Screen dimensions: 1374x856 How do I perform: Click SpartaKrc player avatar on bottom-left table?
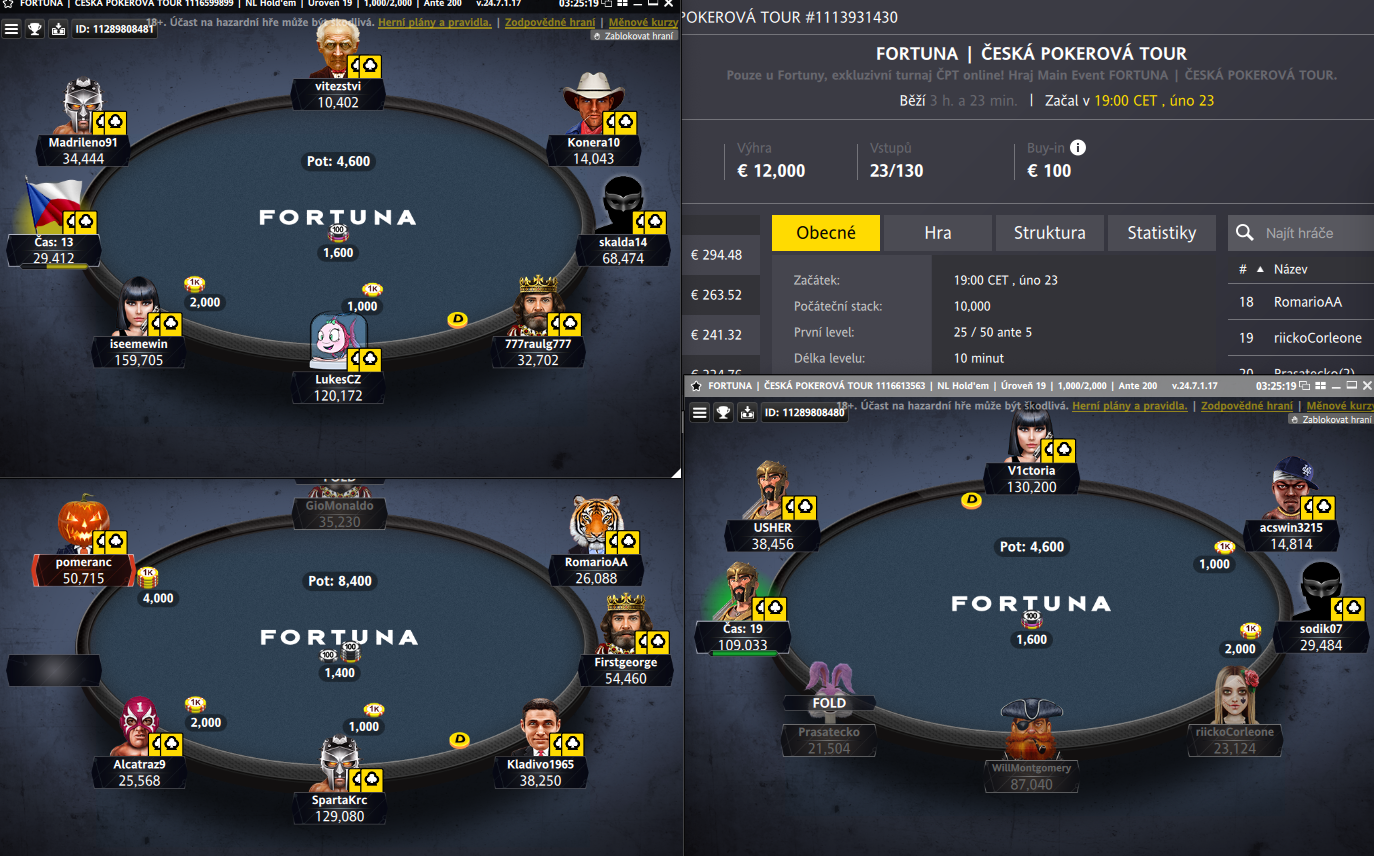(x=339, y=765)
